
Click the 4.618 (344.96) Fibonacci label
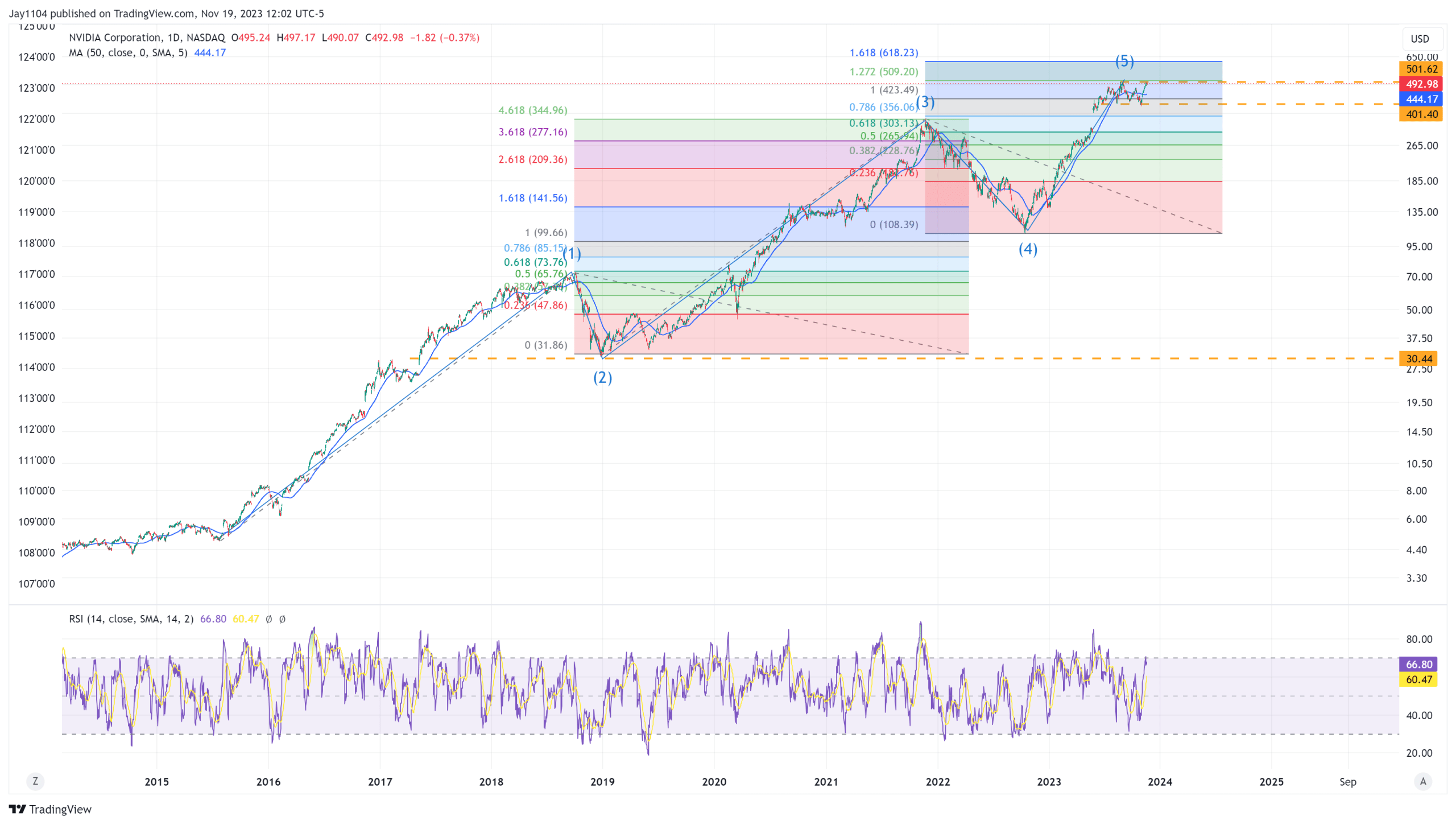point(533,110)
